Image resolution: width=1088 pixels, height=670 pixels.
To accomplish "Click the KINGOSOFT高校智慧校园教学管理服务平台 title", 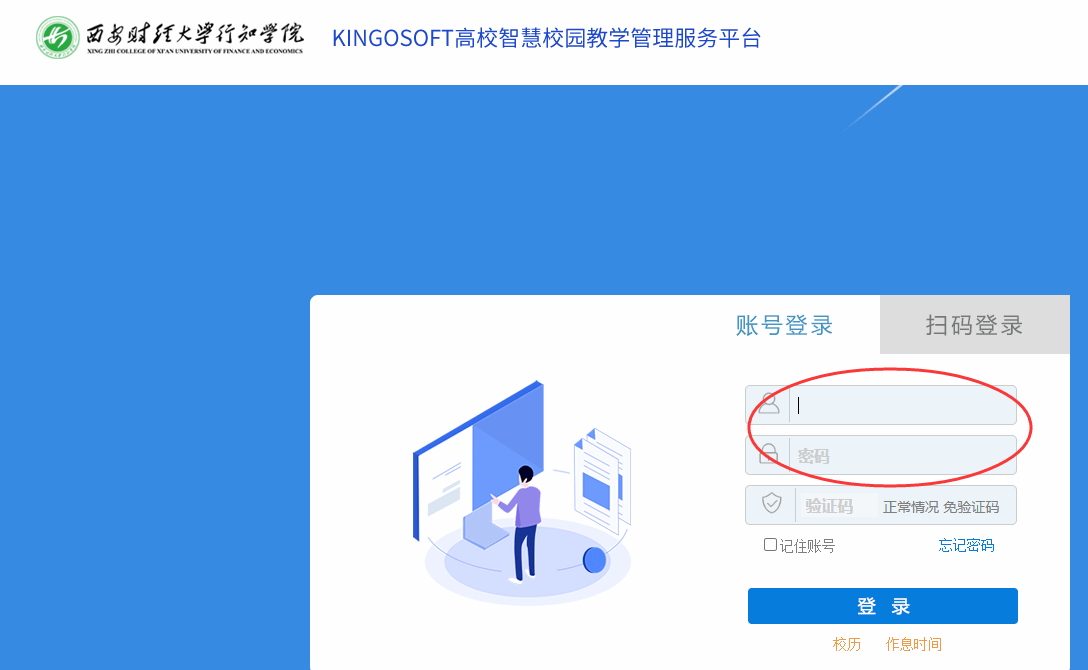I will 546,38.
